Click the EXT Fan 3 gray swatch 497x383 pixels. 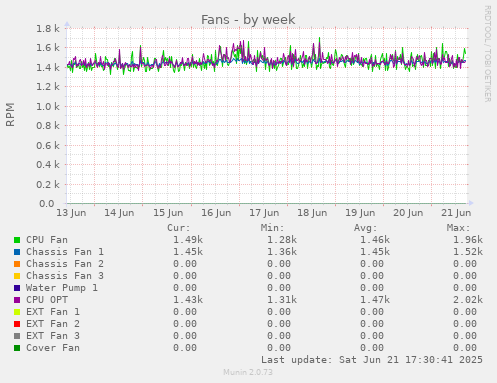point(17,336)
